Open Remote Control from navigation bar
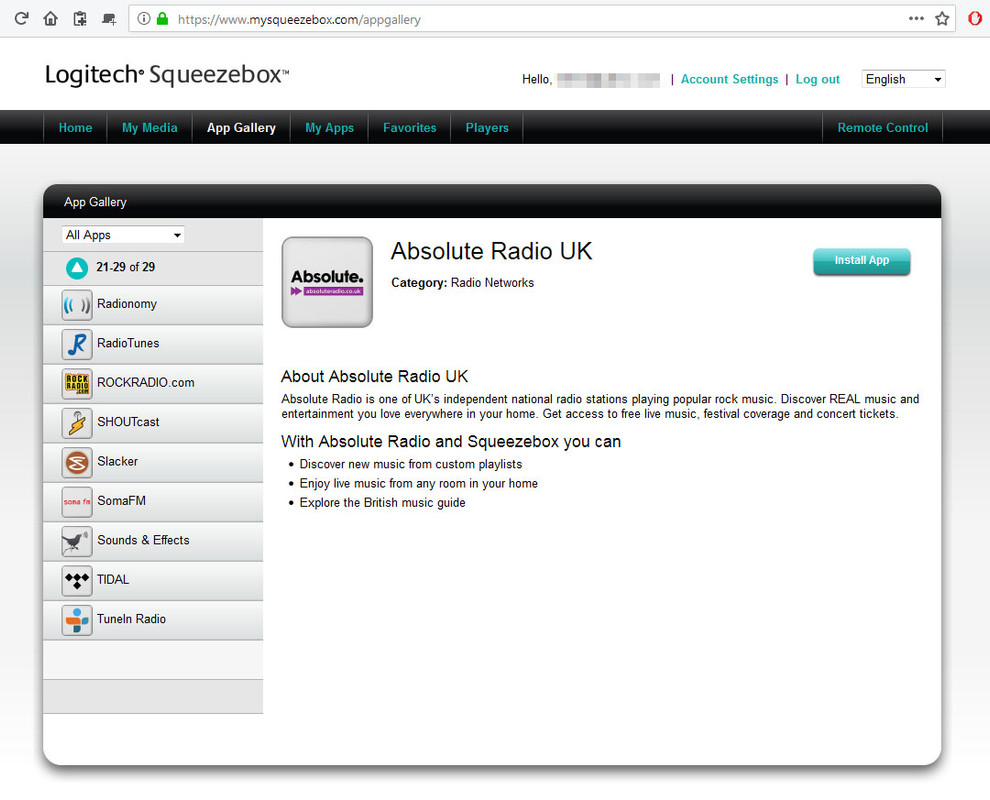The width and height of the screenshot is (990, 800). 883,128
